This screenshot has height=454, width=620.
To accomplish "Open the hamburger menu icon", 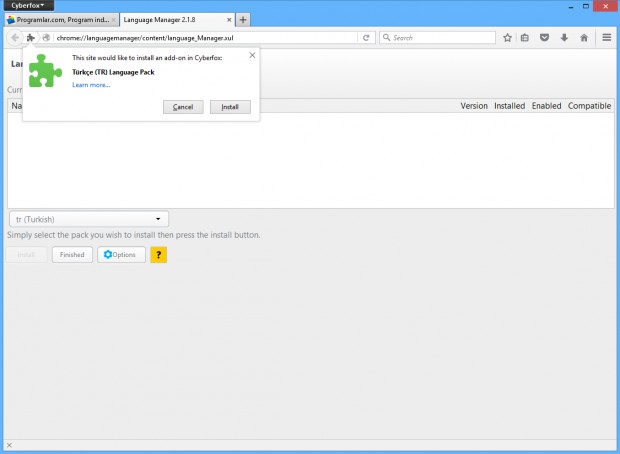I will click(x=607, y=38).
